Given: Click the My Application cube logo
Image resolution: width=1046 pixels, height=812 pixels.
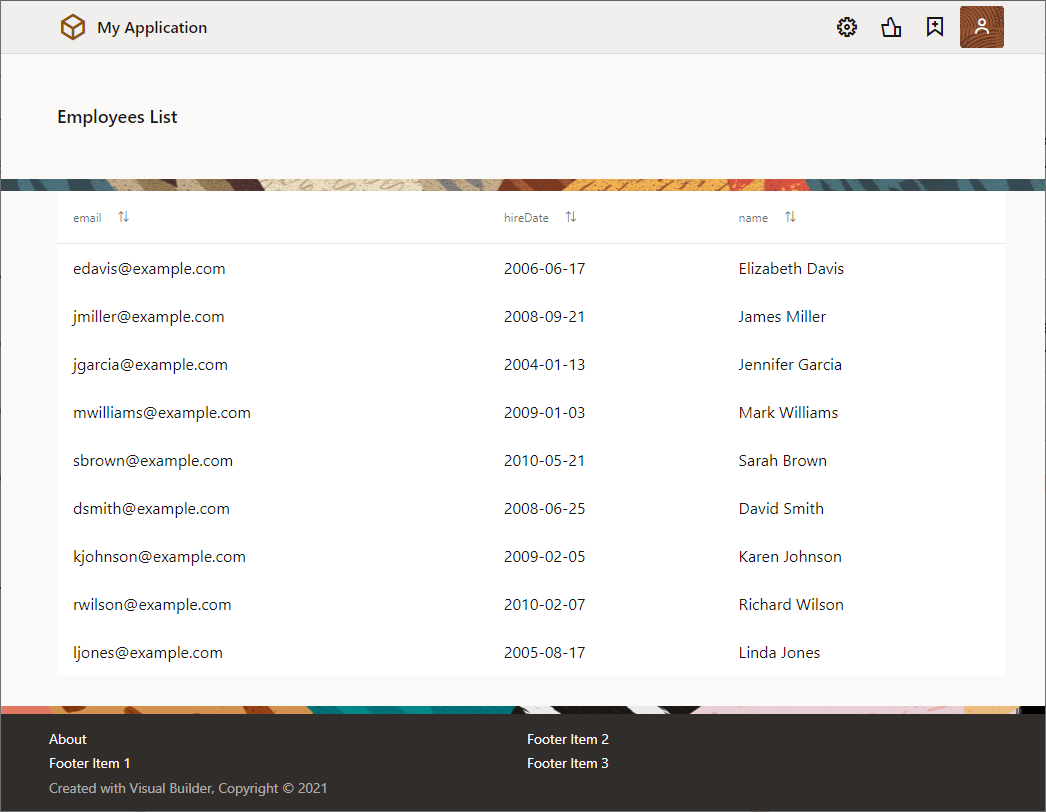Looking at the screenshot, I should tap(73, 28).
